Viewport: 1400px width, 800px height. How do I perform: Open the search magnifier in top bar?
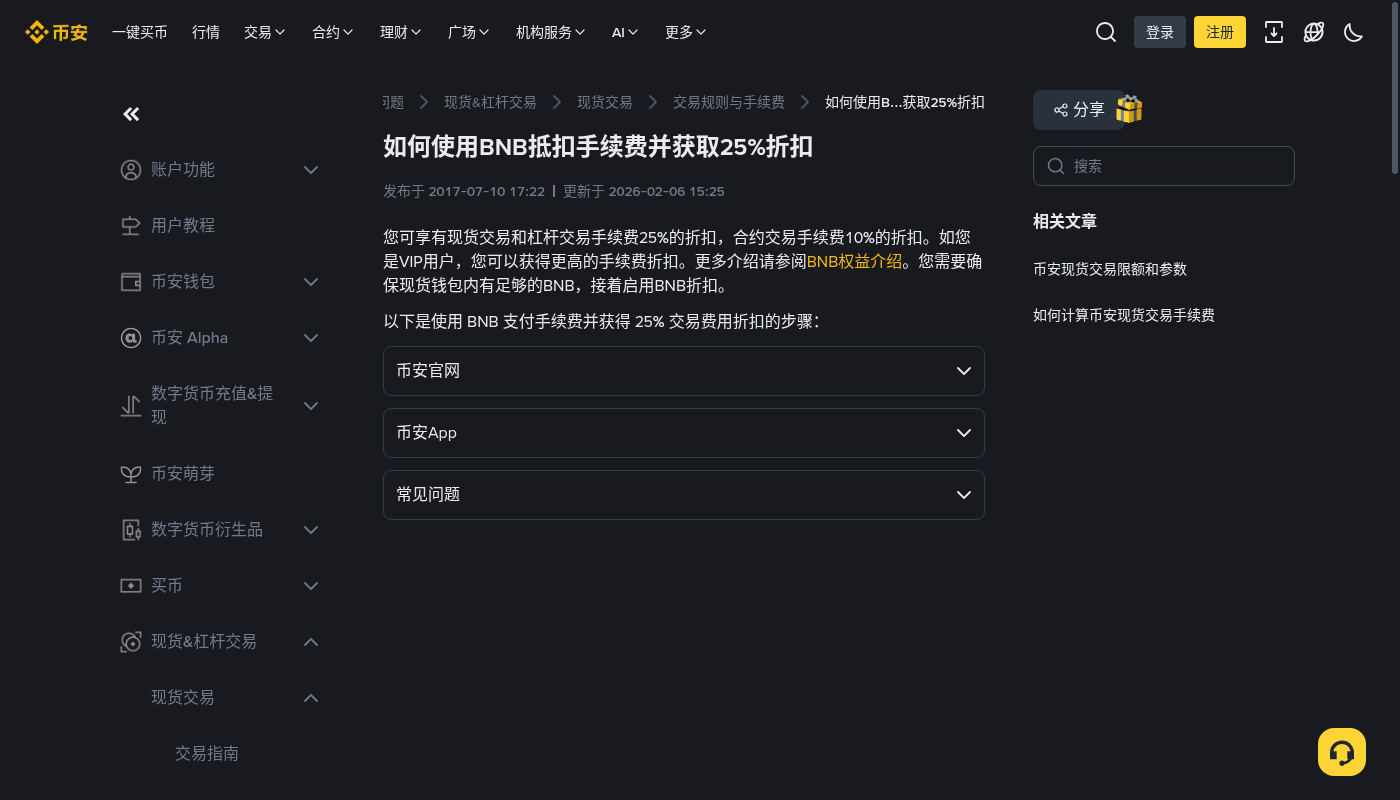coord(1106,32)
